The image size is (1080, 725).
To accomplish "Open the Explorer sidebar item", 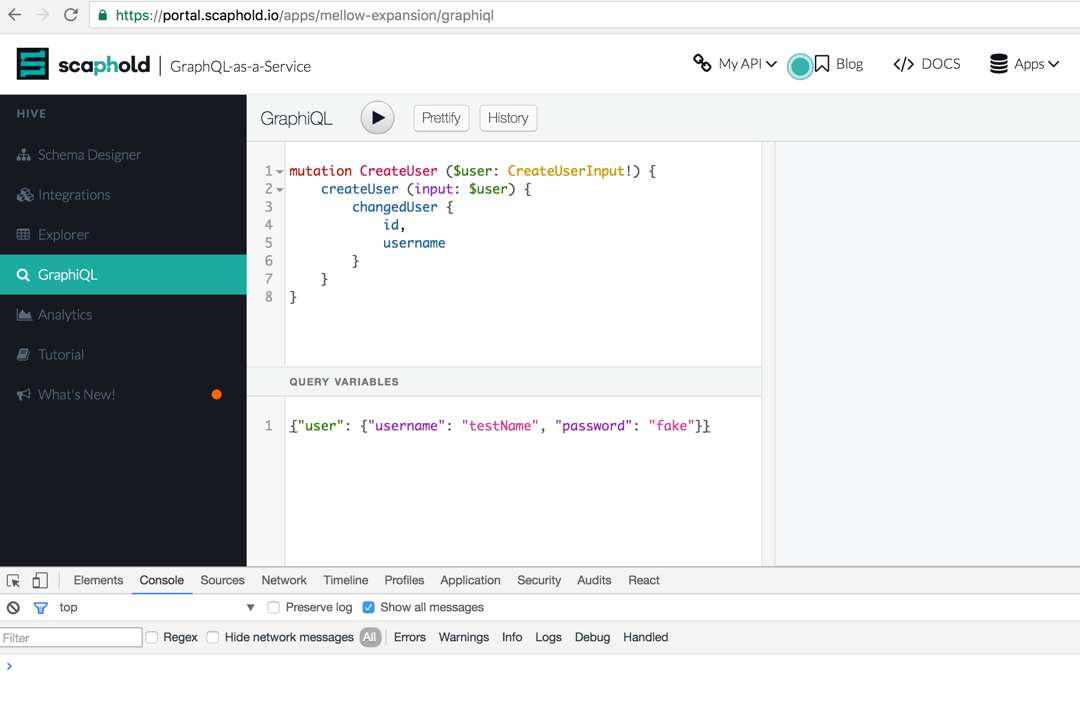I will coord(123,235).
